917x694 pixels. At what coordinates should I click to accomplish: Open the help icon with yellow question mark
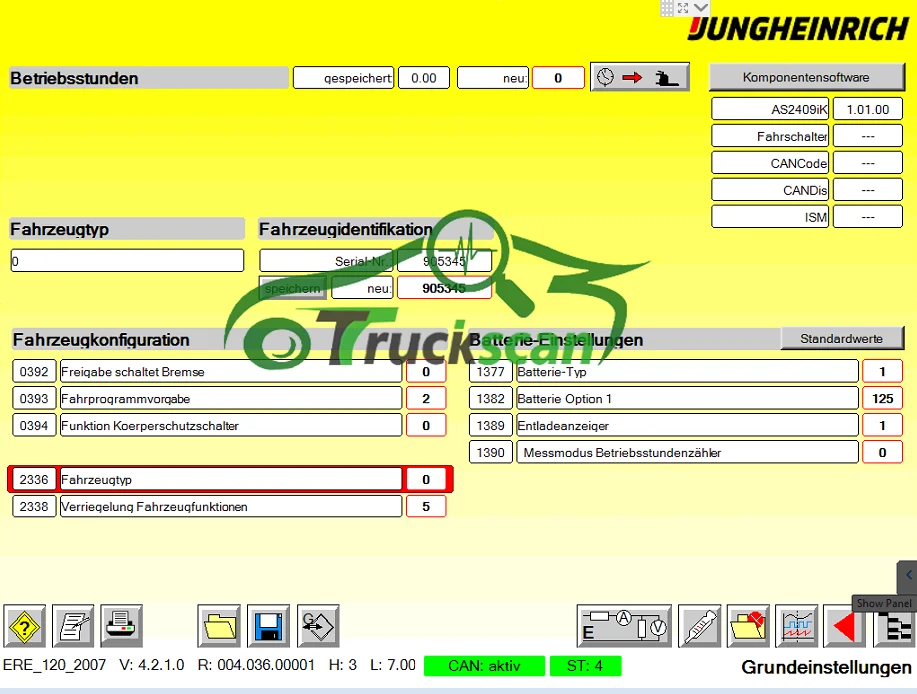click(25, 626)
